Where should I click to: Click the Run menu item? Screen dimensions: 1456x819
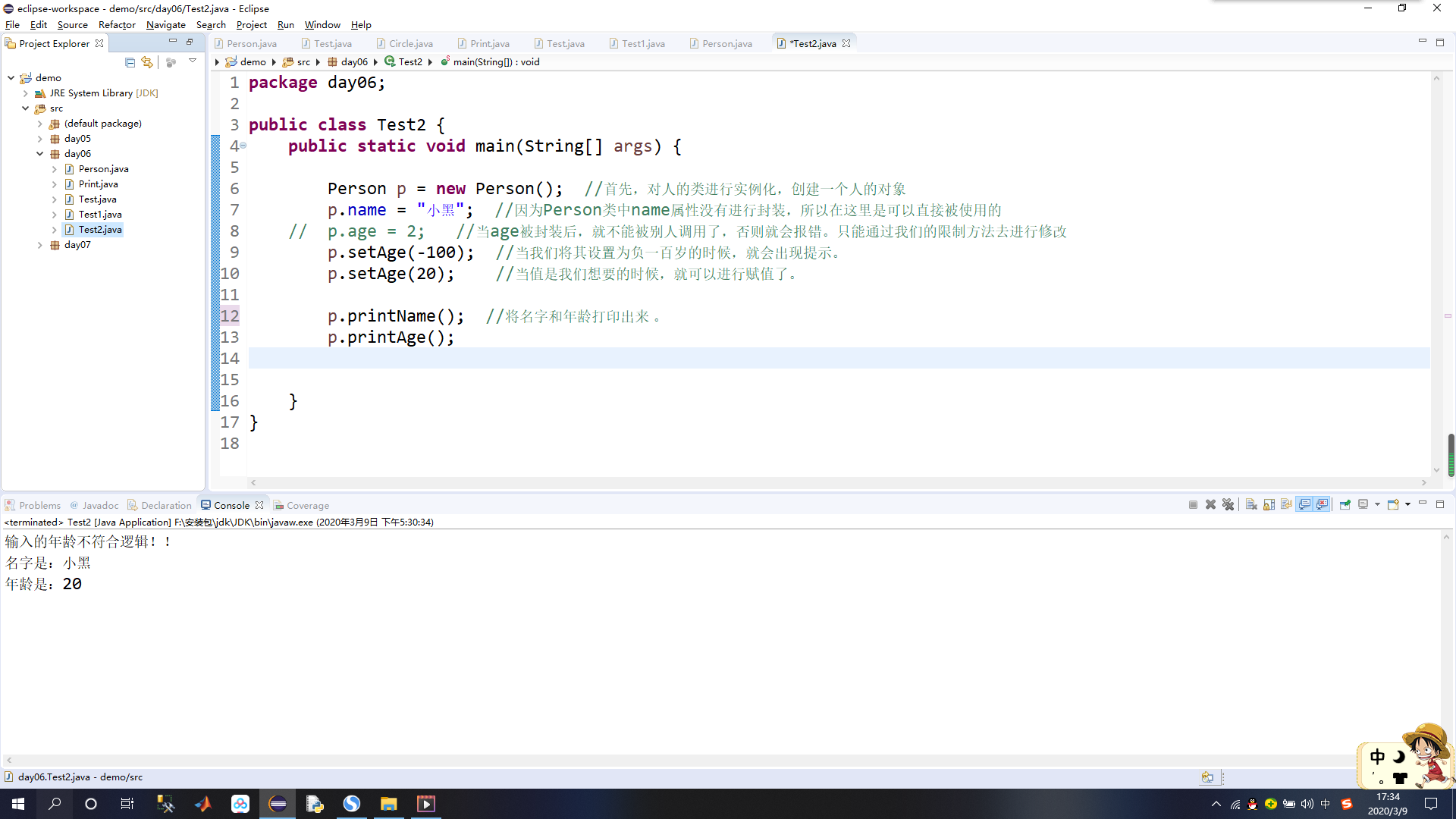tap(286, 24)
